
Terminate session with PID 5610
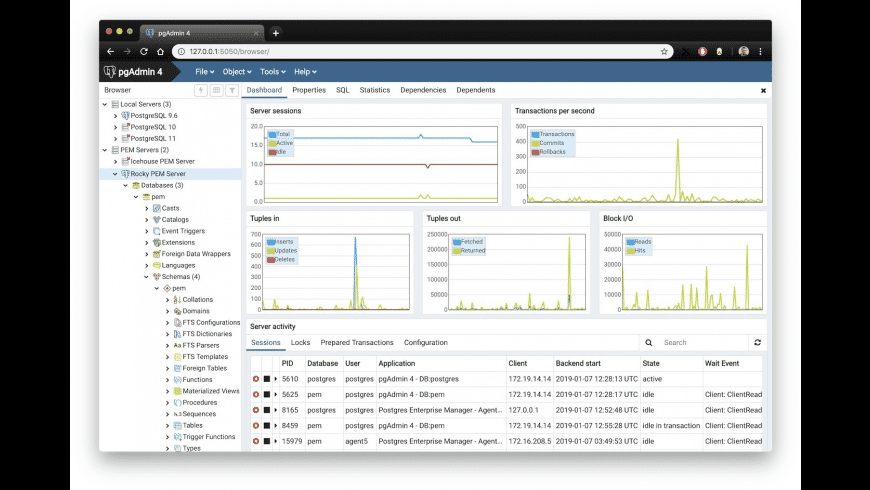pyautogui.click(x=256, y=379)
